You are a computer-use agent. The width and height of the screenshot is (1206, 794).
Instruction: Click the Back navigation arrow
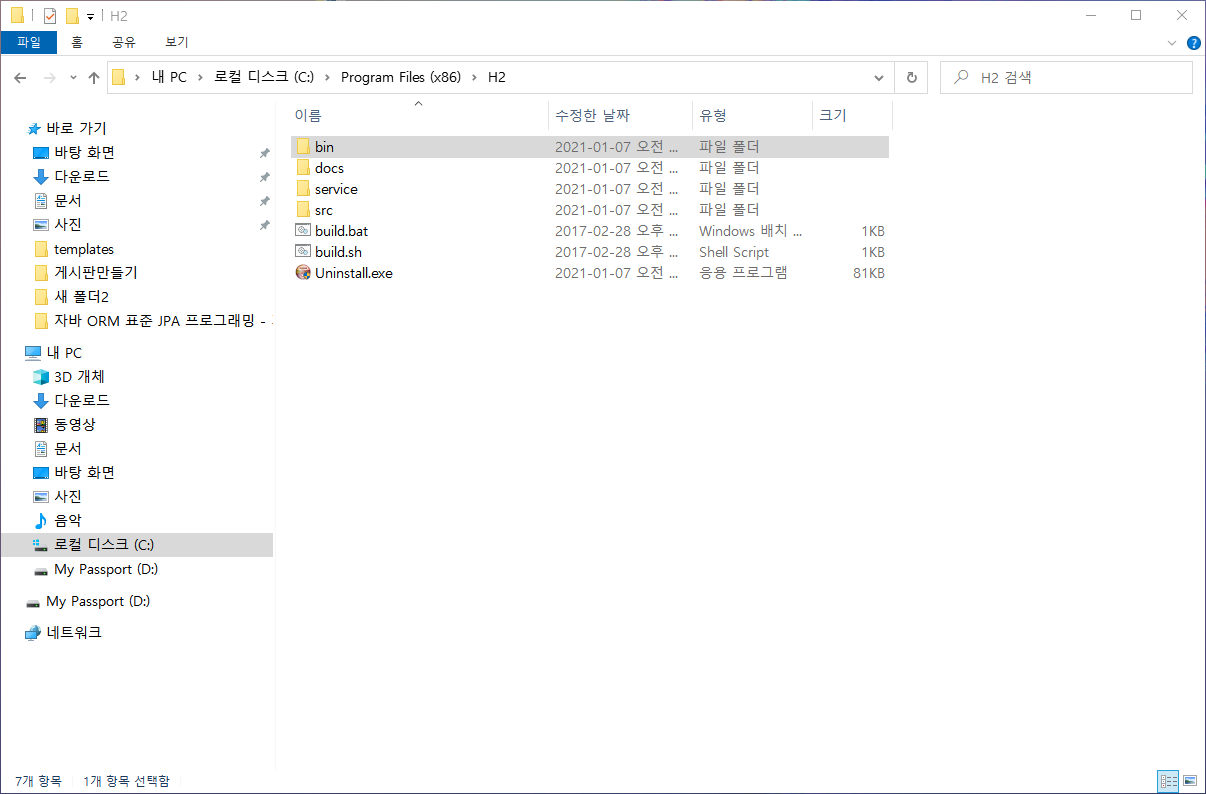[x=21, y=77]
